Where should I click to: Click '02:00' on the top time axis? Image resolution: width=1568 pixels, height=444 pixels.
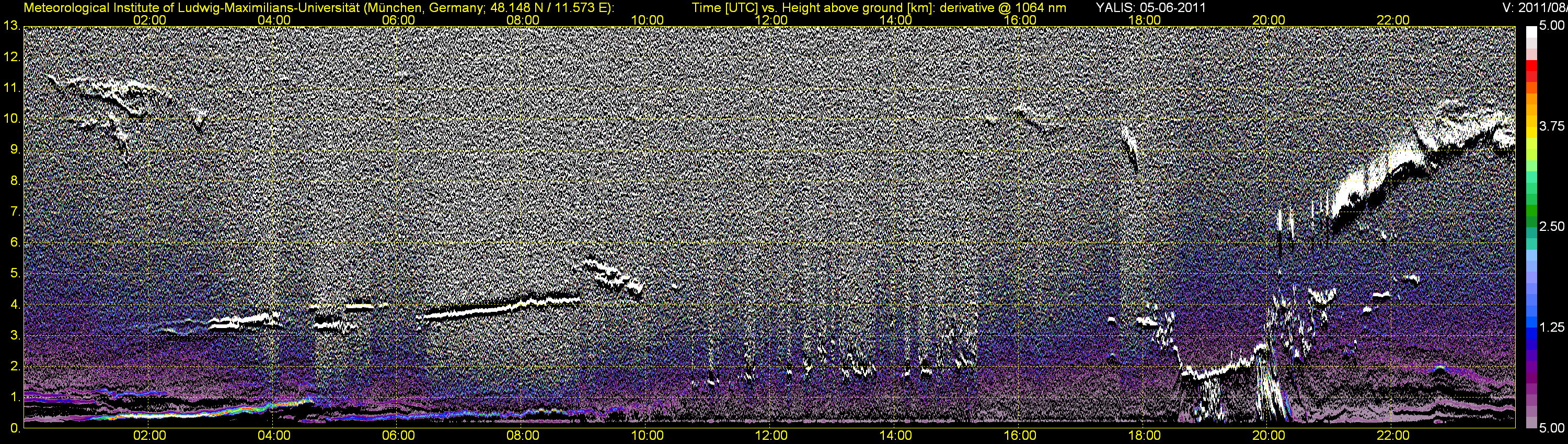pos(149,20)
